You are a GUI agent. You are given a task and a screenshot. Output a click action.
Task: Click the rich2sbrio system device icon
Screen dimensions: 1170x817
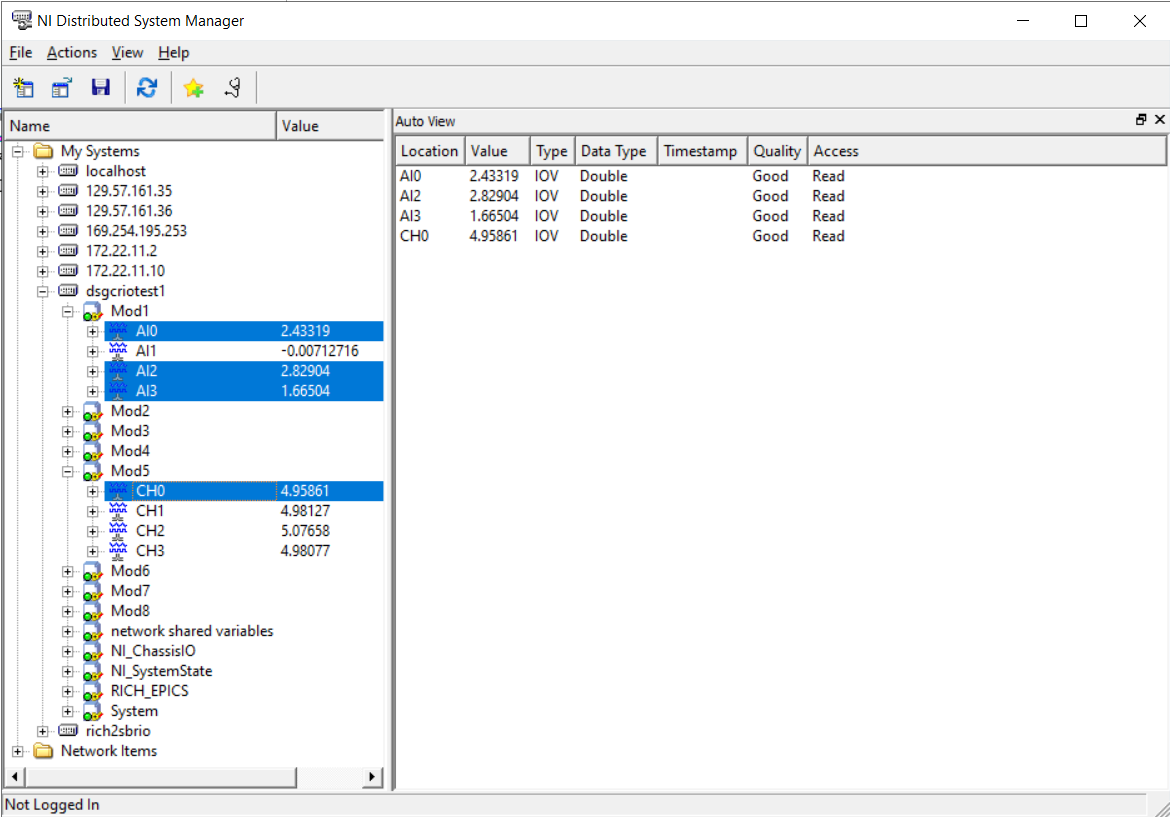[x=68, y=731]
